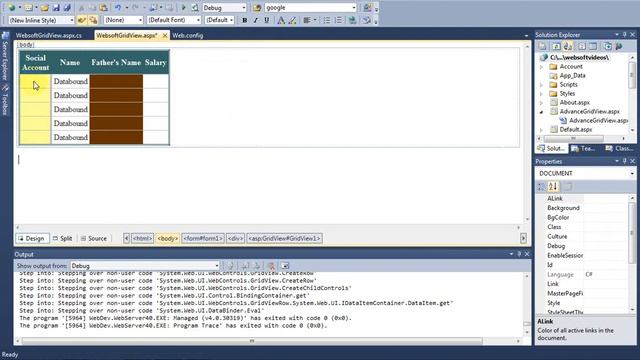Image resolution: width=640 pixels, height=360 pixels.
Task: Switch to Design view
Action: [32, 238]
